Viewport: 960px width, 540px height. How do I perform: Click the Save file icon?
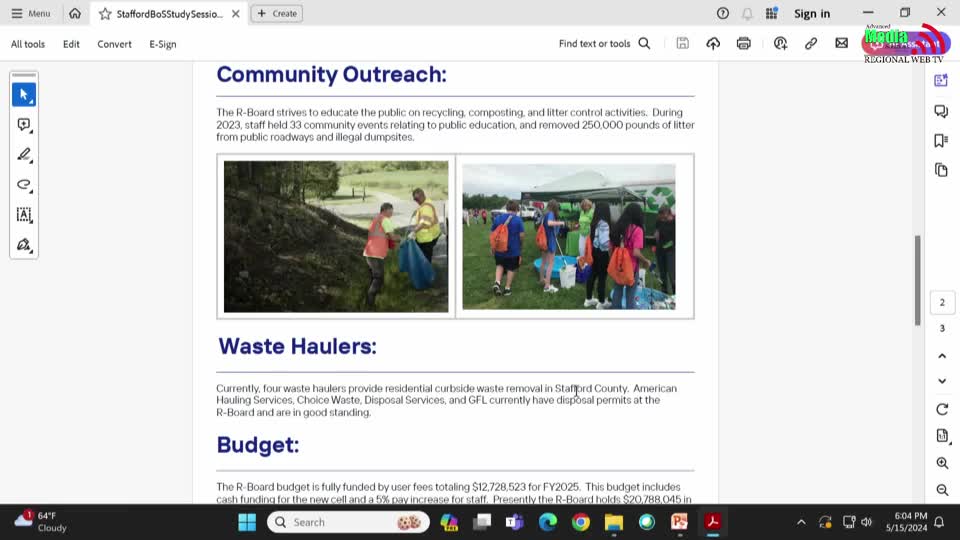tap(682, 43)
